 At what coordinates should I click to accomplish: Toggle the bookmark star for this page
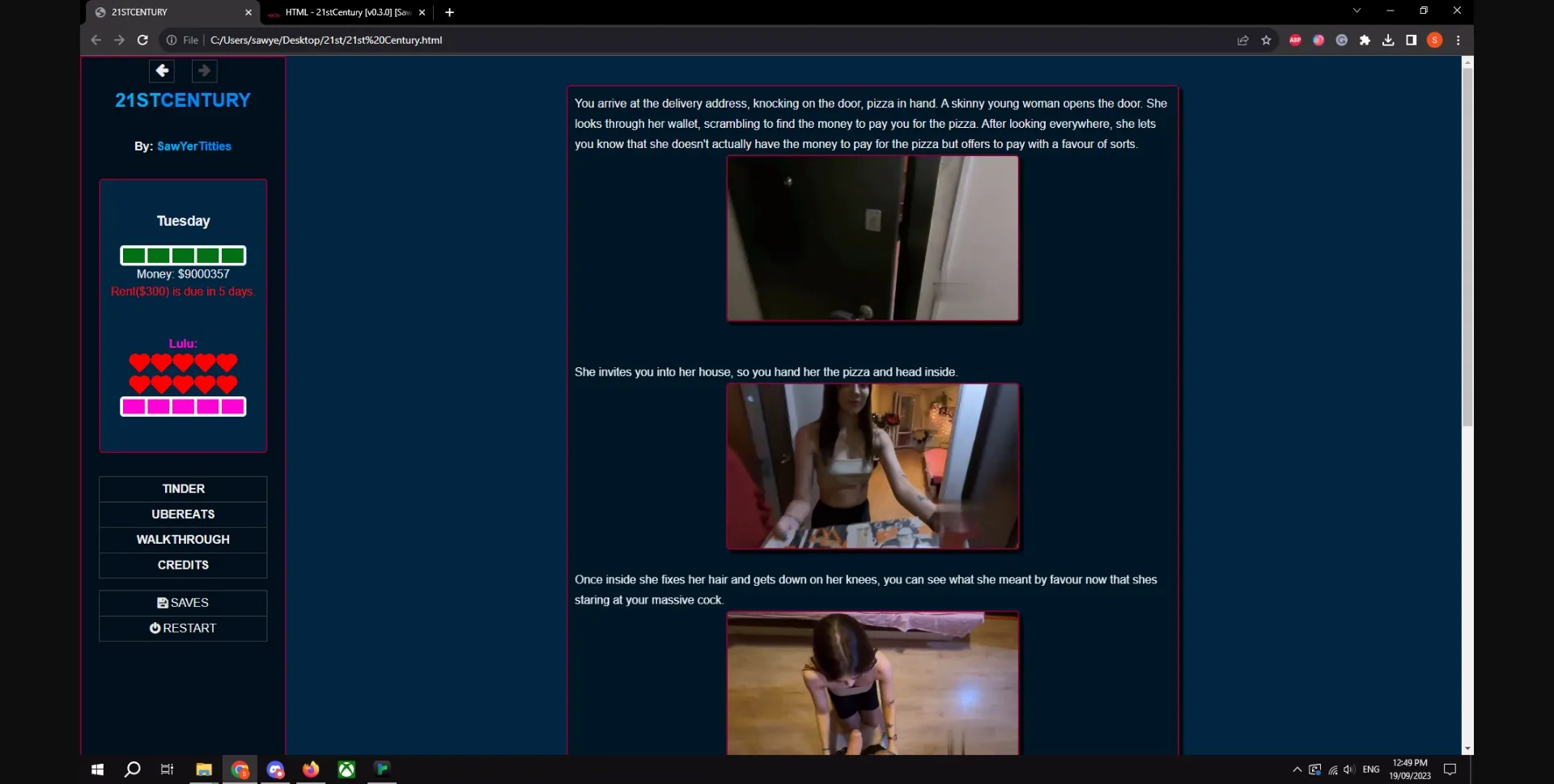click(x=1266, y=40)
